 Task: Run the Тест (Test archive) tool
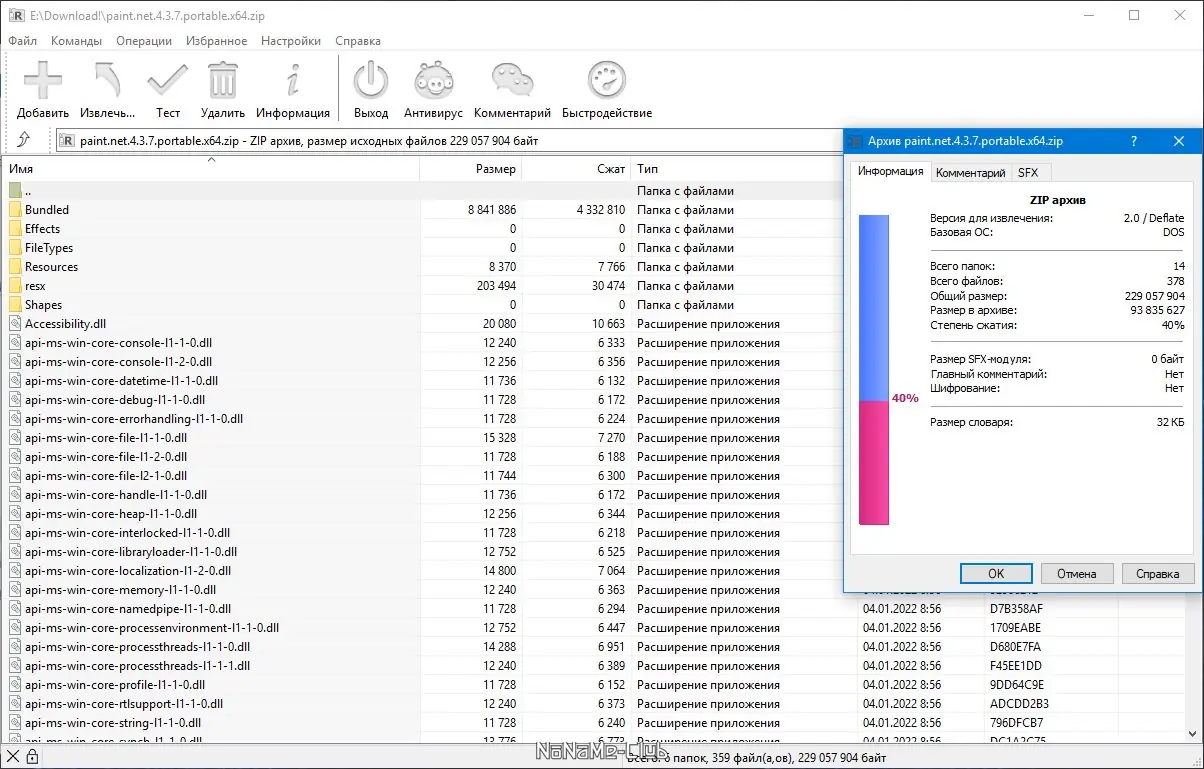[166, 85]
